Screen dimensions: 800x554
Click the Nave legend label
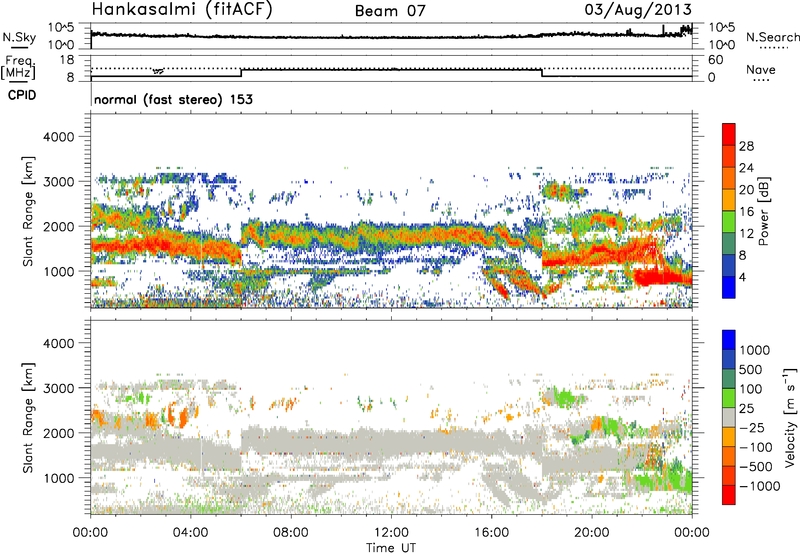point(761,69)
